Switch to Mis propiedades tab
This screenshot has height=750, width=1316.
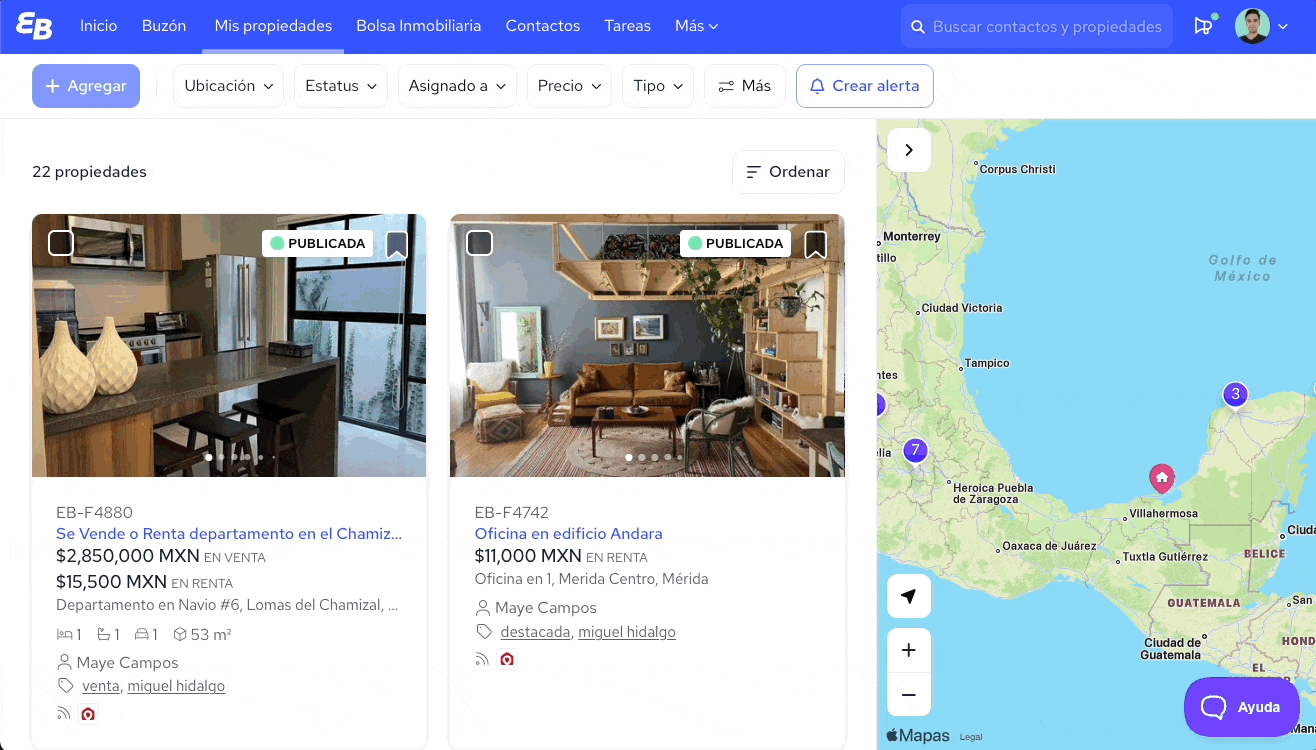pos(273,26)
